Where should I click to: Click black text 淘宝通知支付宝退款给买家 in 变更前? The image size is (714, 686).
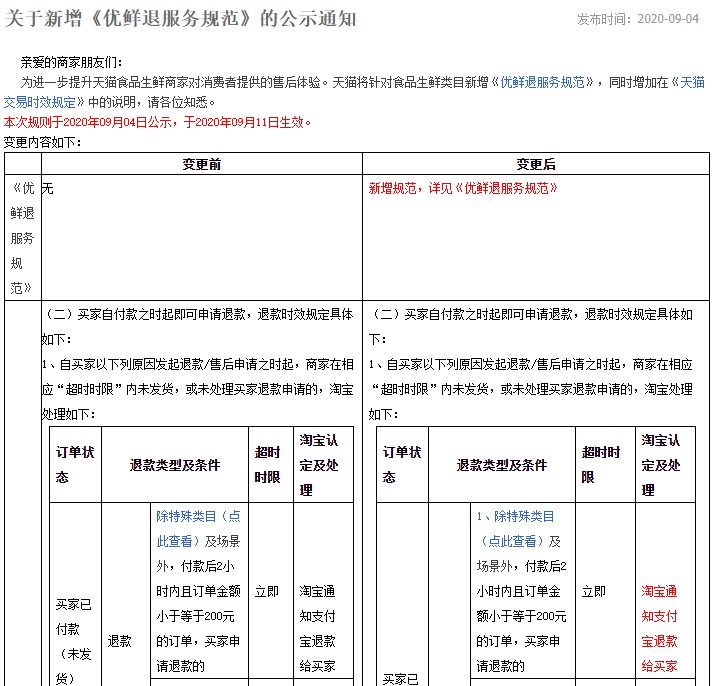317,629
